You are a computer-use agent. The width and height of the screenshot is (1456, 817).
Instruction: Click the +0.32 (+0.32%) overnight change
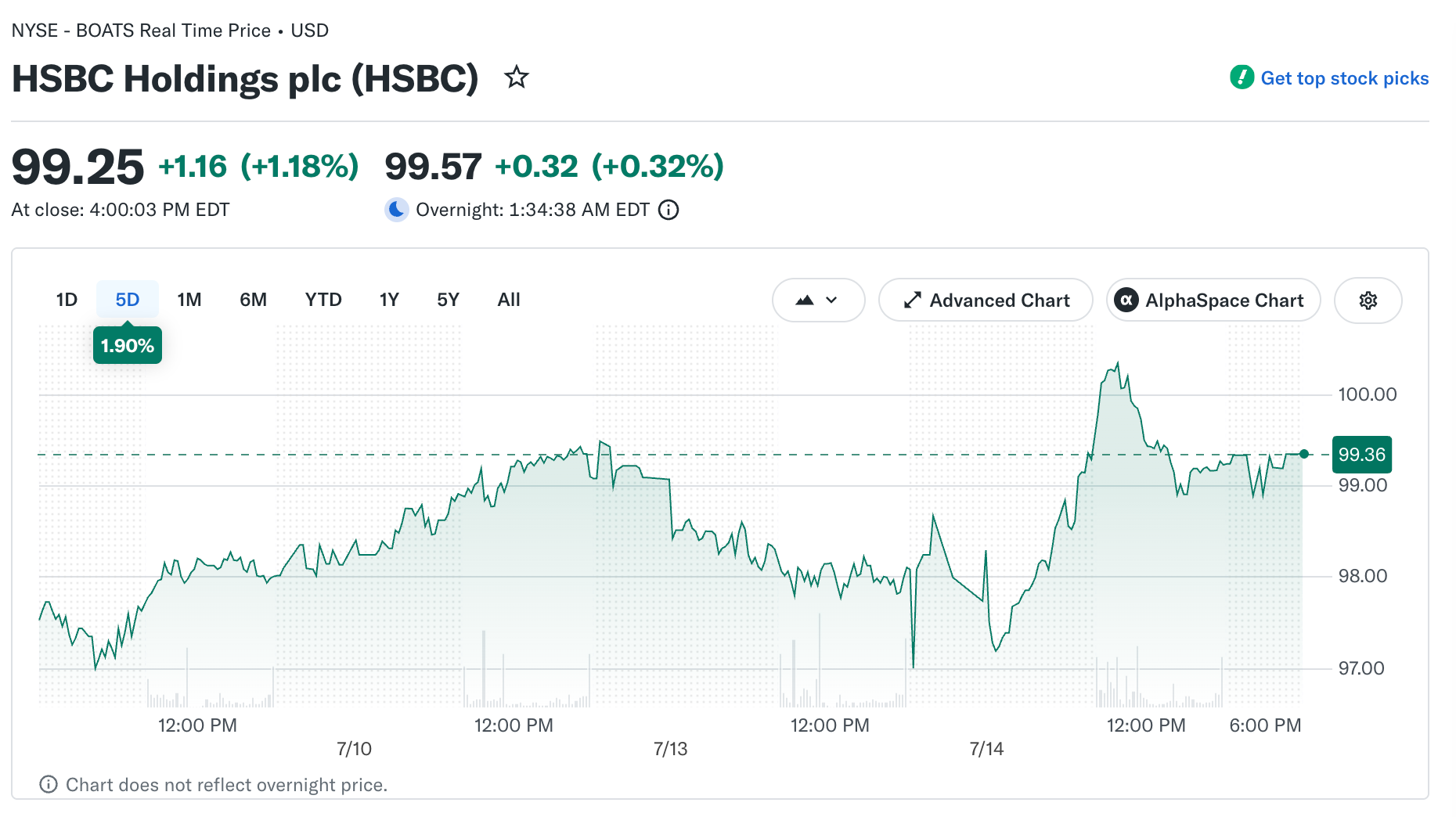click(x=610, y=167)
